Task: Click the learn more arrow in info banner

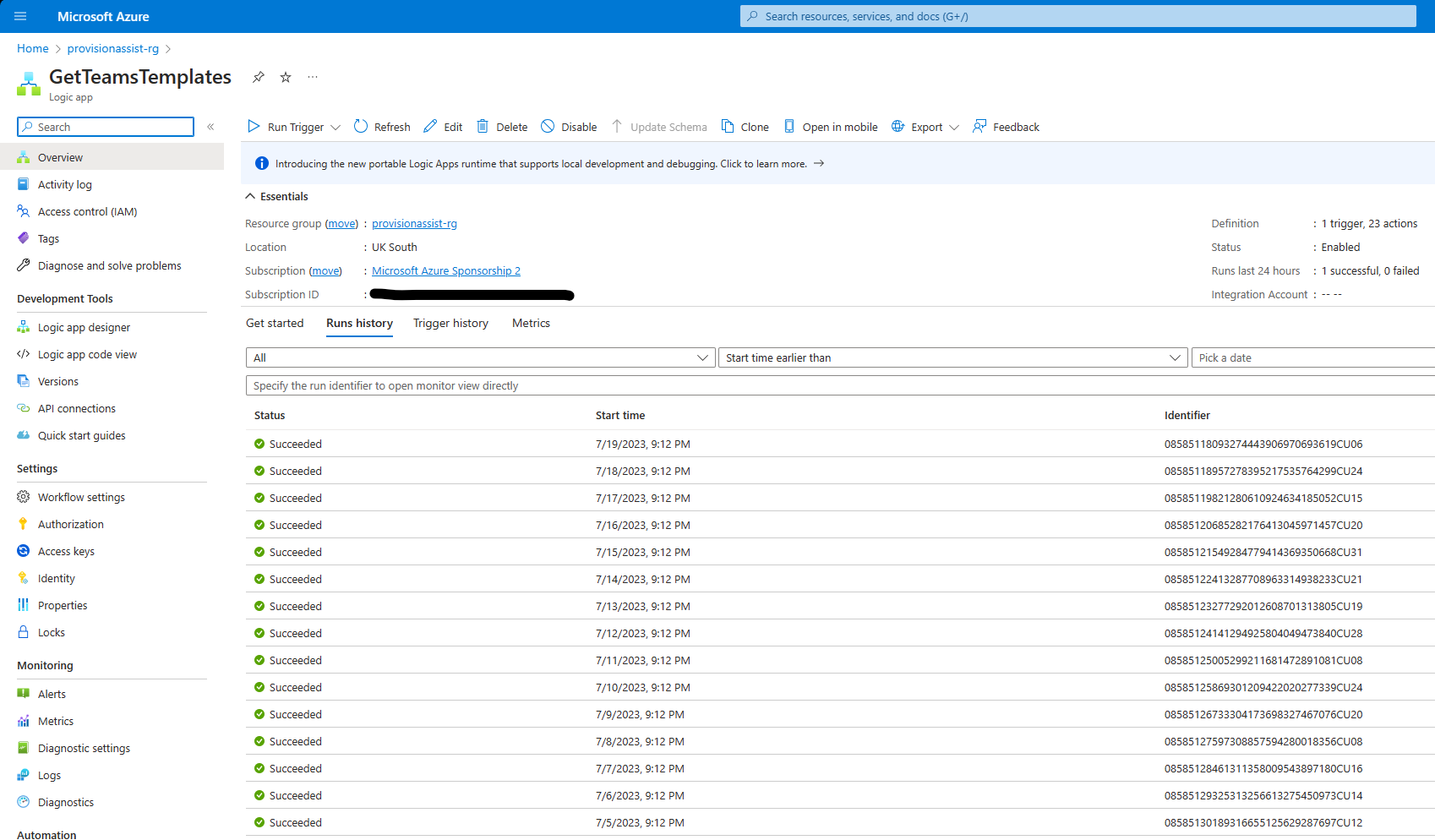Action: 819,163
